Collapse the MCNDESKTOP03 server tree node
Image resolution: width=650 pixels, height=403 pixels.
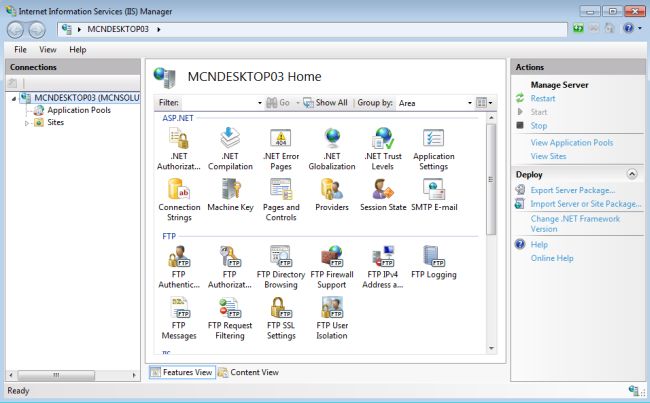coord(14,99)
